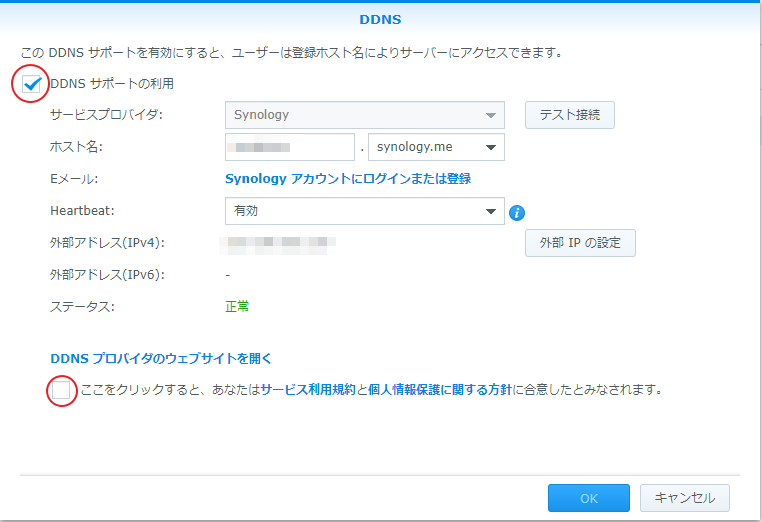This screenshot has height=522, width=762.
Task: Open the サービスプロバイダ Synology dropdown
Action: tap(364, 115)
